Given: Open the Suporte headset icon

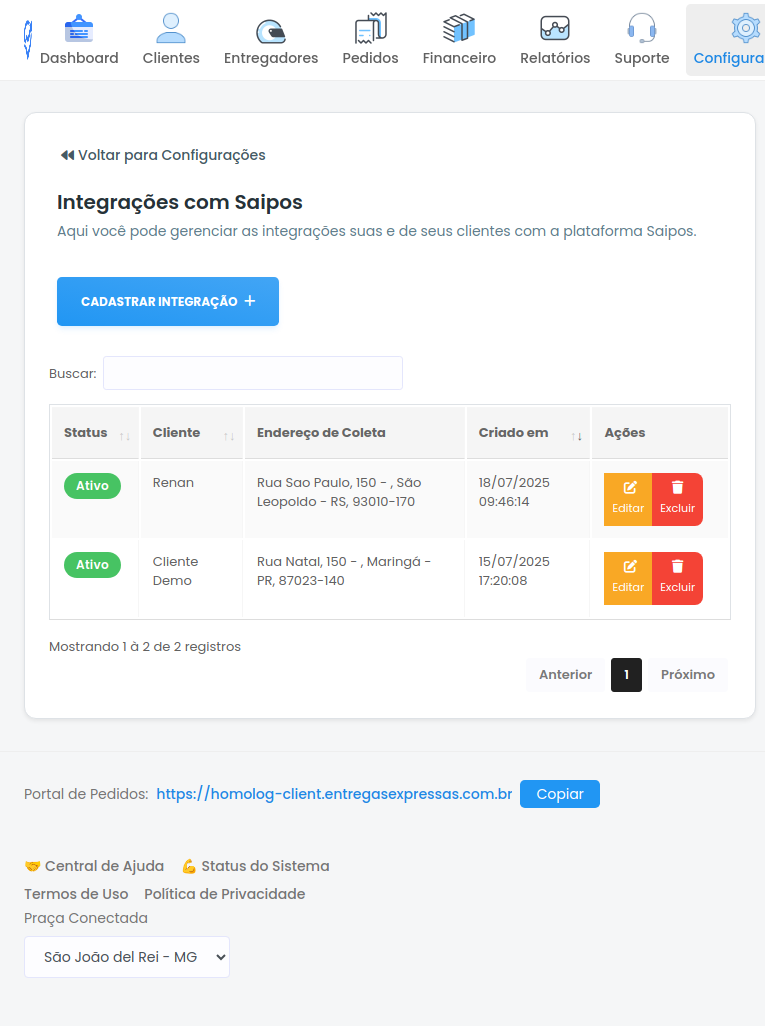Looking at the screenshot, I should 641,27.
